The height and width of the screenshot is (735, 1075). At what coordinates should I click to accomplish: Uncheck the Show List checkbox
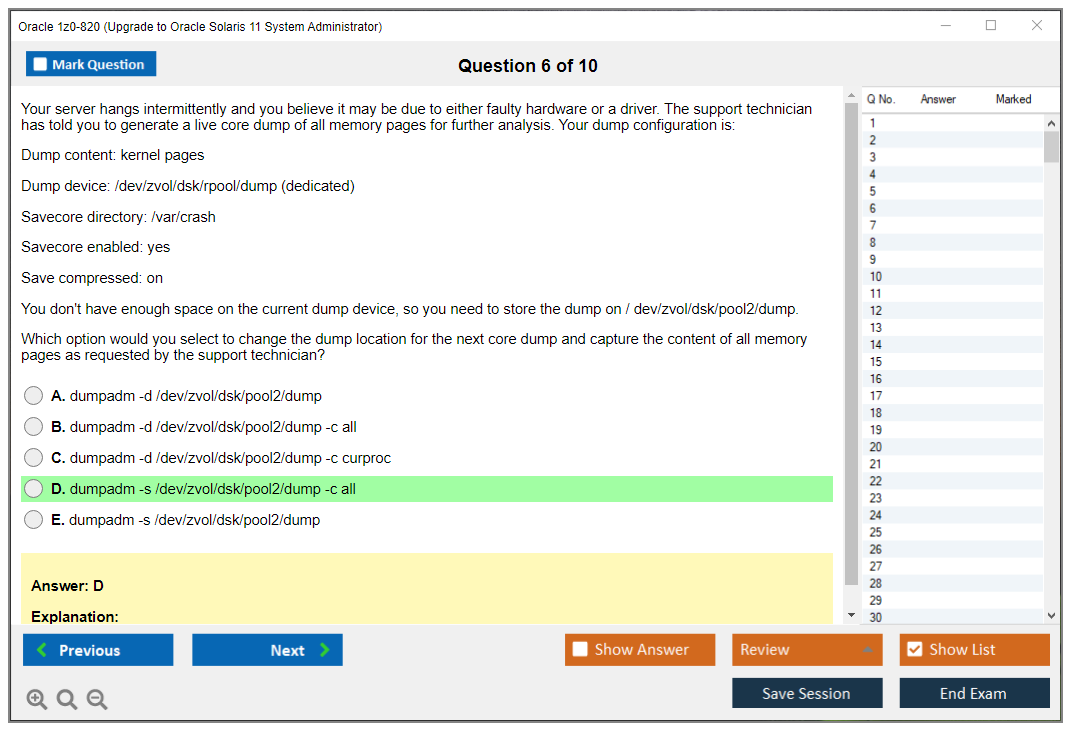914,650
